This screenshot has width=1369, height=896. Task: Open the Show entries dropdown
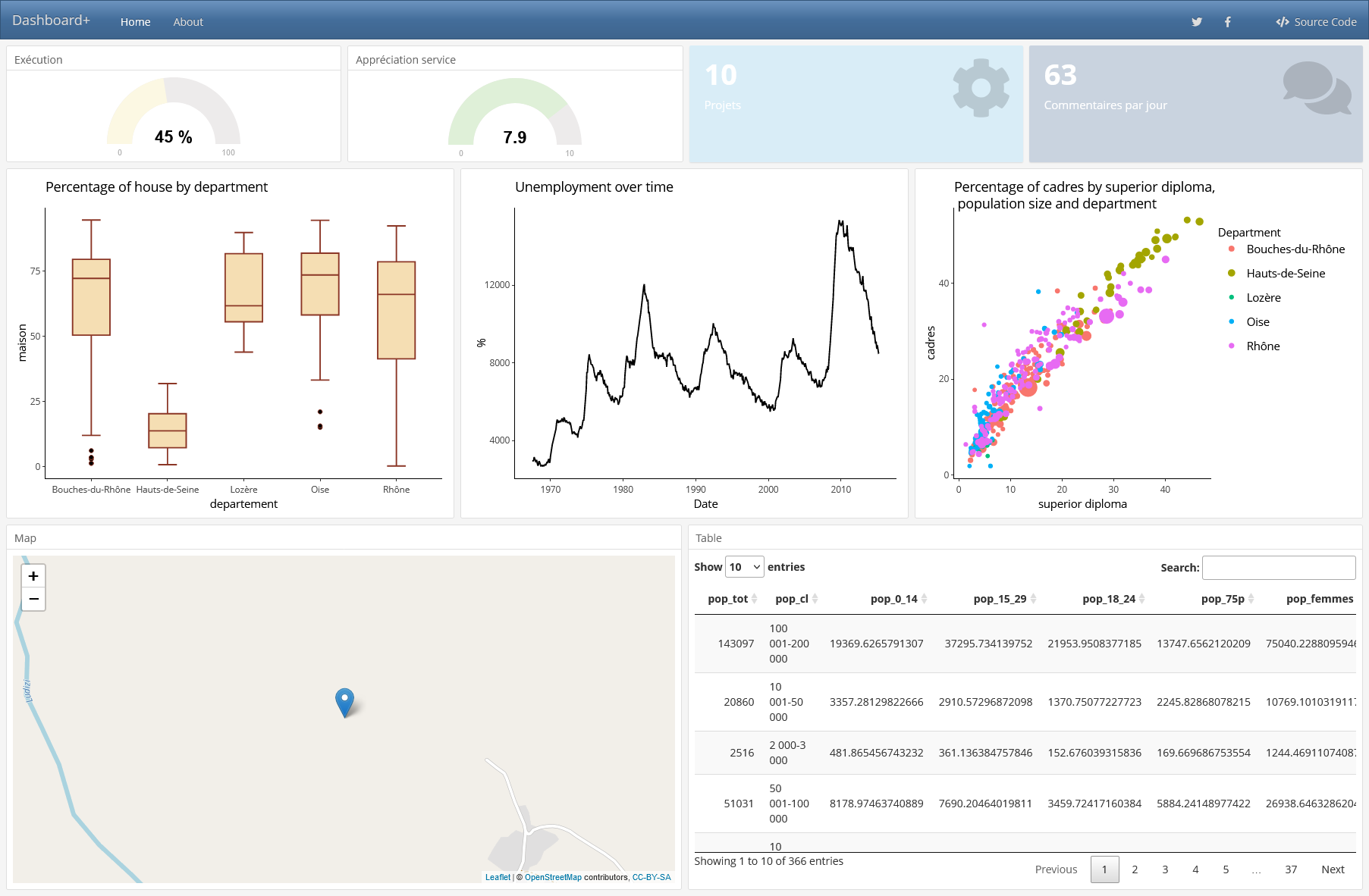744,567
